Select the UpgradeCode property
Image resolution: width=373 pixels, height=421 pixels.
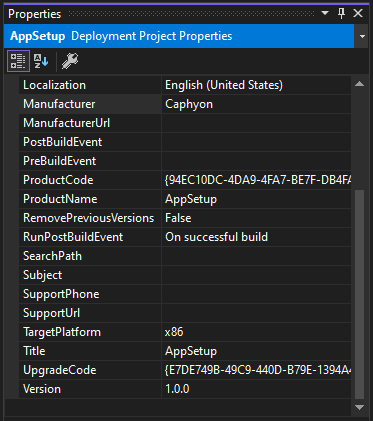click(90, 370)
